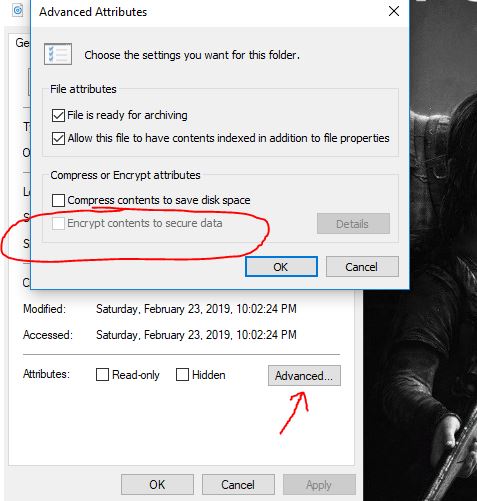Confirm Advanced Attributes dialog with OK
The height and width of the screenshot is (501, 477).
(x=281, y=267)
